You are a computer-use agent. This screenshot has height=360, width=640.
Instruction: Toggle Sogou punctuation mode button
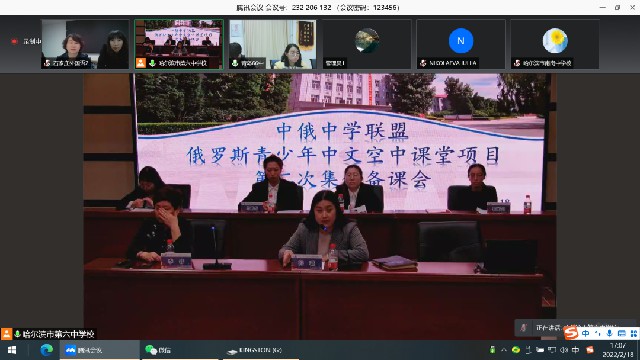pos(598,333)
